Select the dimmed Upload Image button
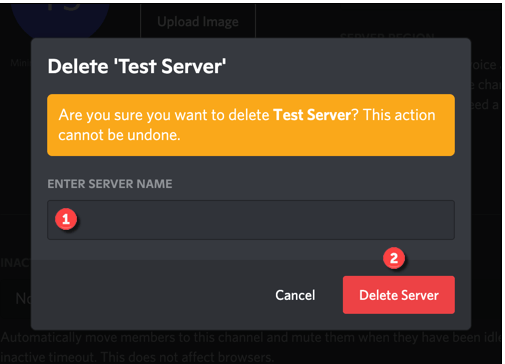Viewport: 505px width, 364px height. pyautogui.click(x=198, y=21)
